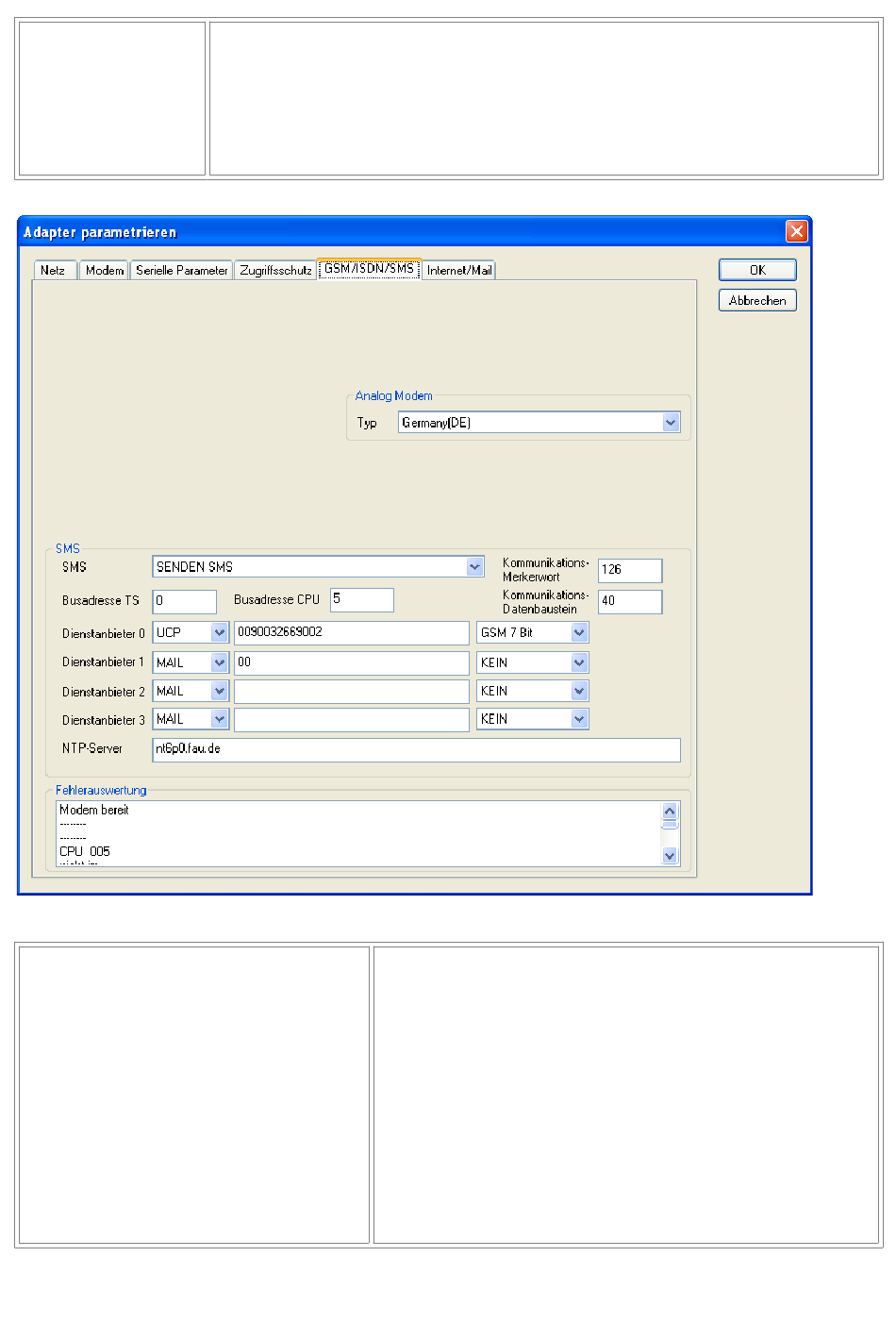
Task: Open the Dienstanbieter 1 MAIL dropdown
Action: [219, 662]
